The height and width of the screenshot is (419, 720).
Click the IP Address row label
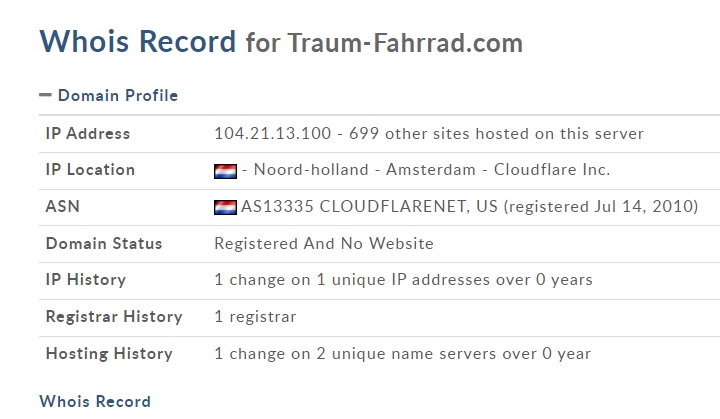[x=88, y=134]
